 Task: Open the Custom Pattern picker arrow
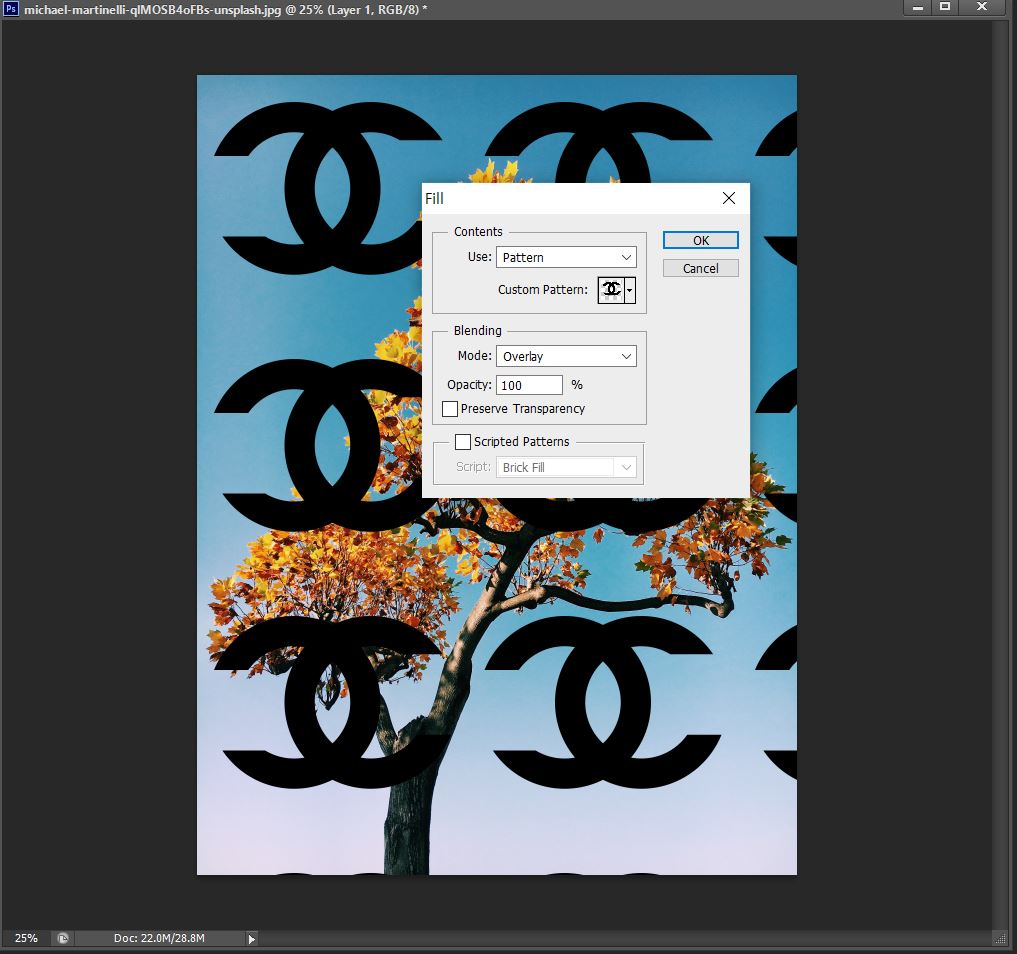pos(630,290)
